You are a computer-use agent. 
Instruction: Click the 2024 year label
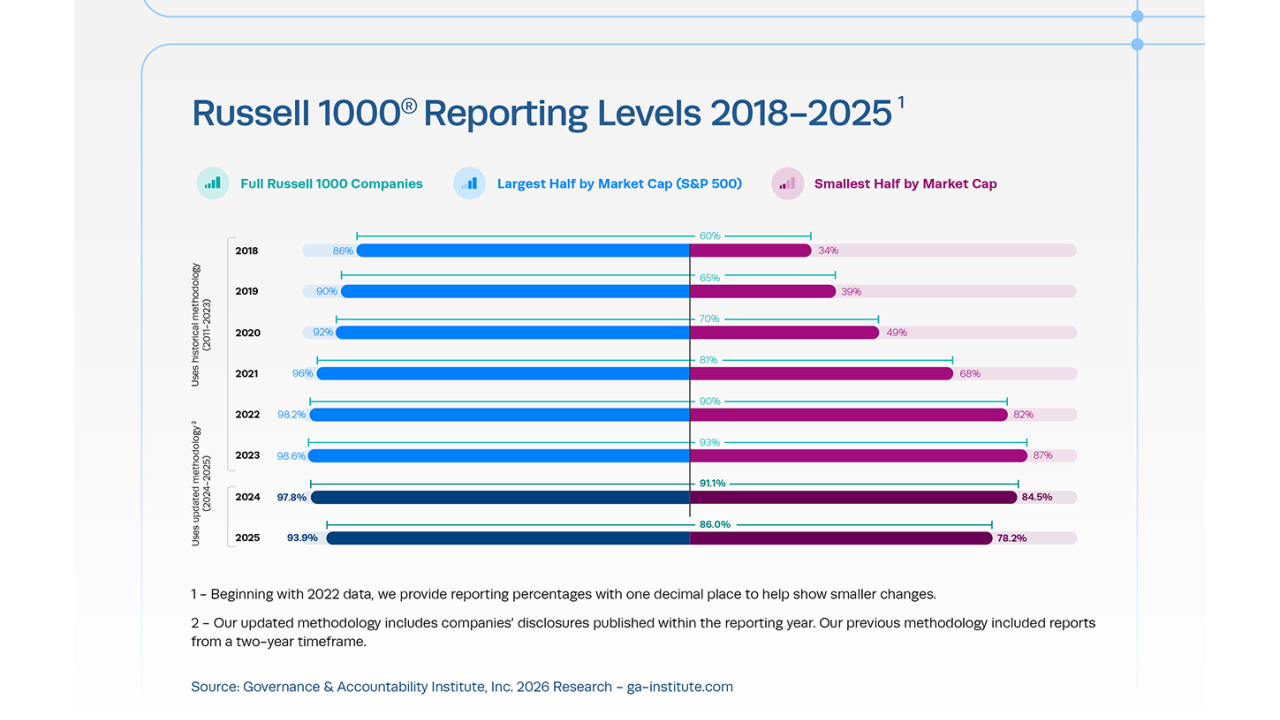point(247,497)
